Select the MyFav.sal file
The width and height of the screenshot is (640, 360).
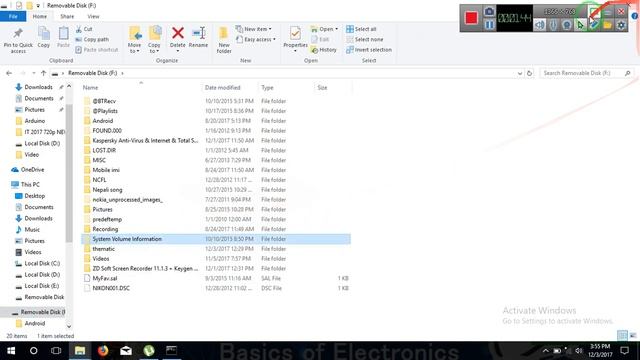pos(105,278)
